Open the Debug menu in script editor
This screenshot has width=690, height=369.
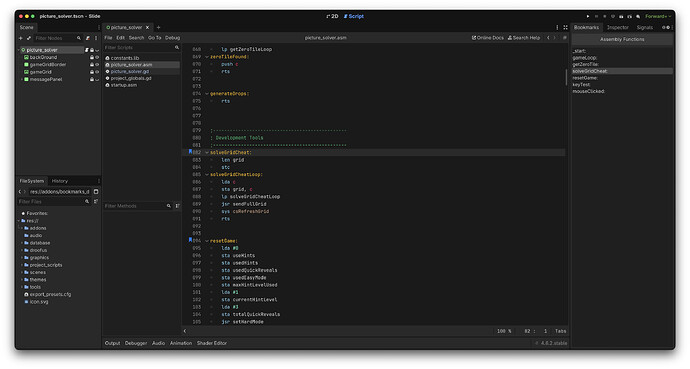pyautogui.click(x=172, y=38)
